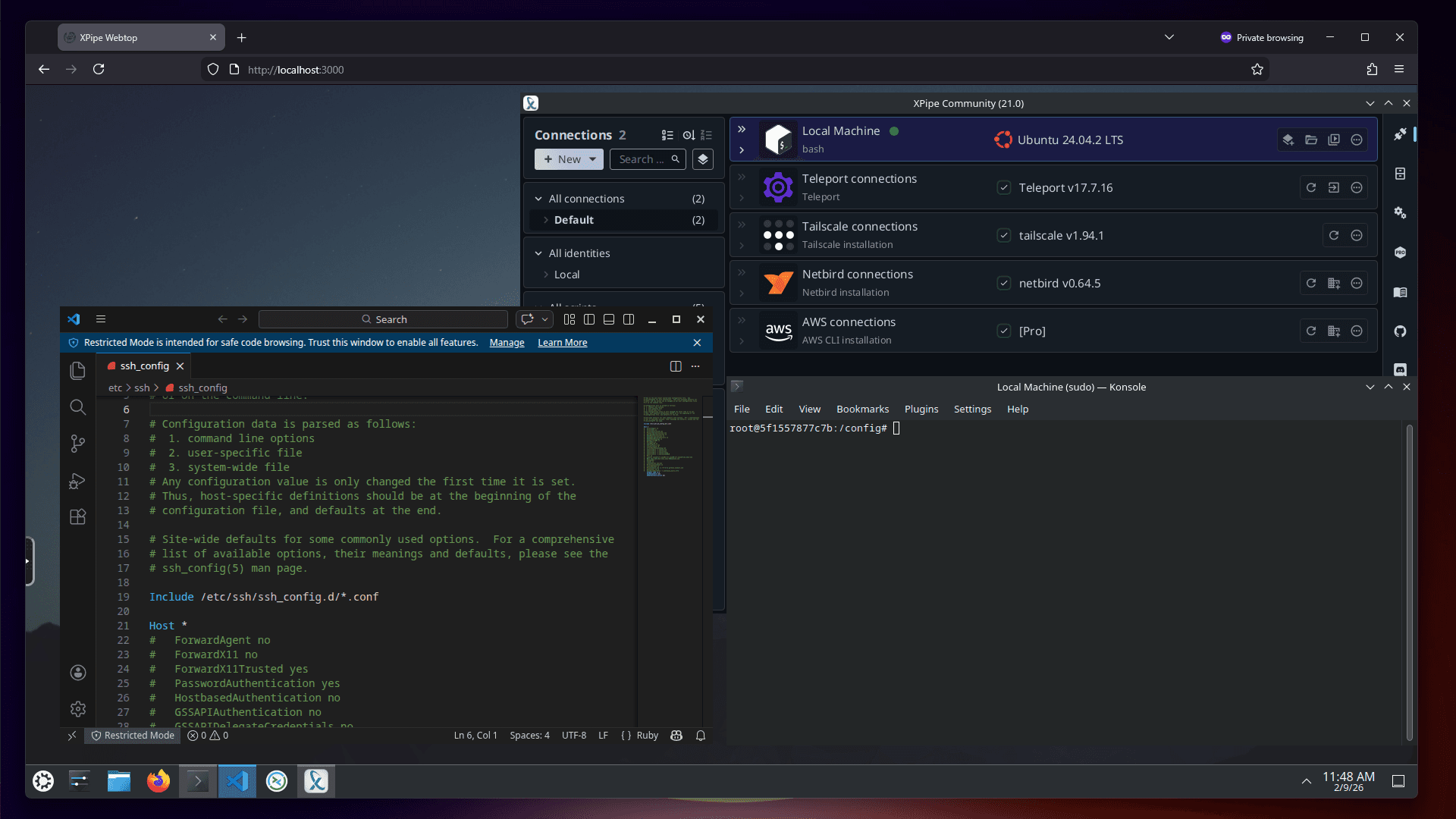
Task: Select the ssh_config editor tab
Action: click(x=144, y=366)
